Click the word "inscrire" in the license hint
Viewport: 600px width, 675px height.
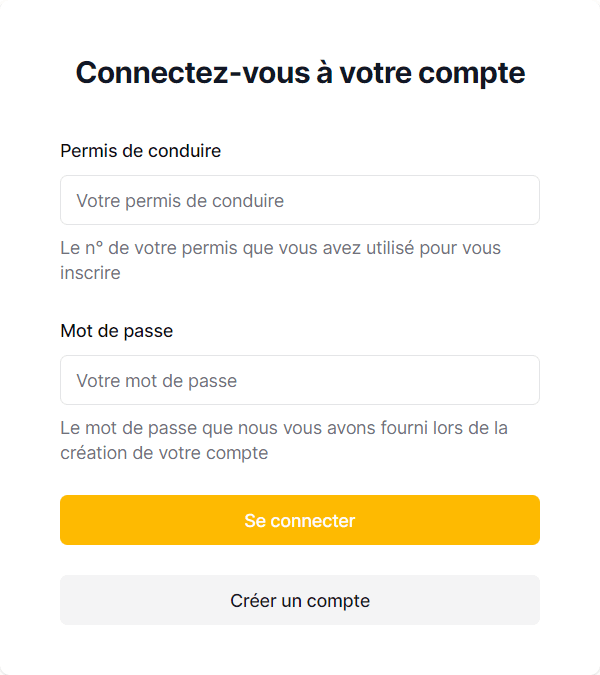point(90,272)
